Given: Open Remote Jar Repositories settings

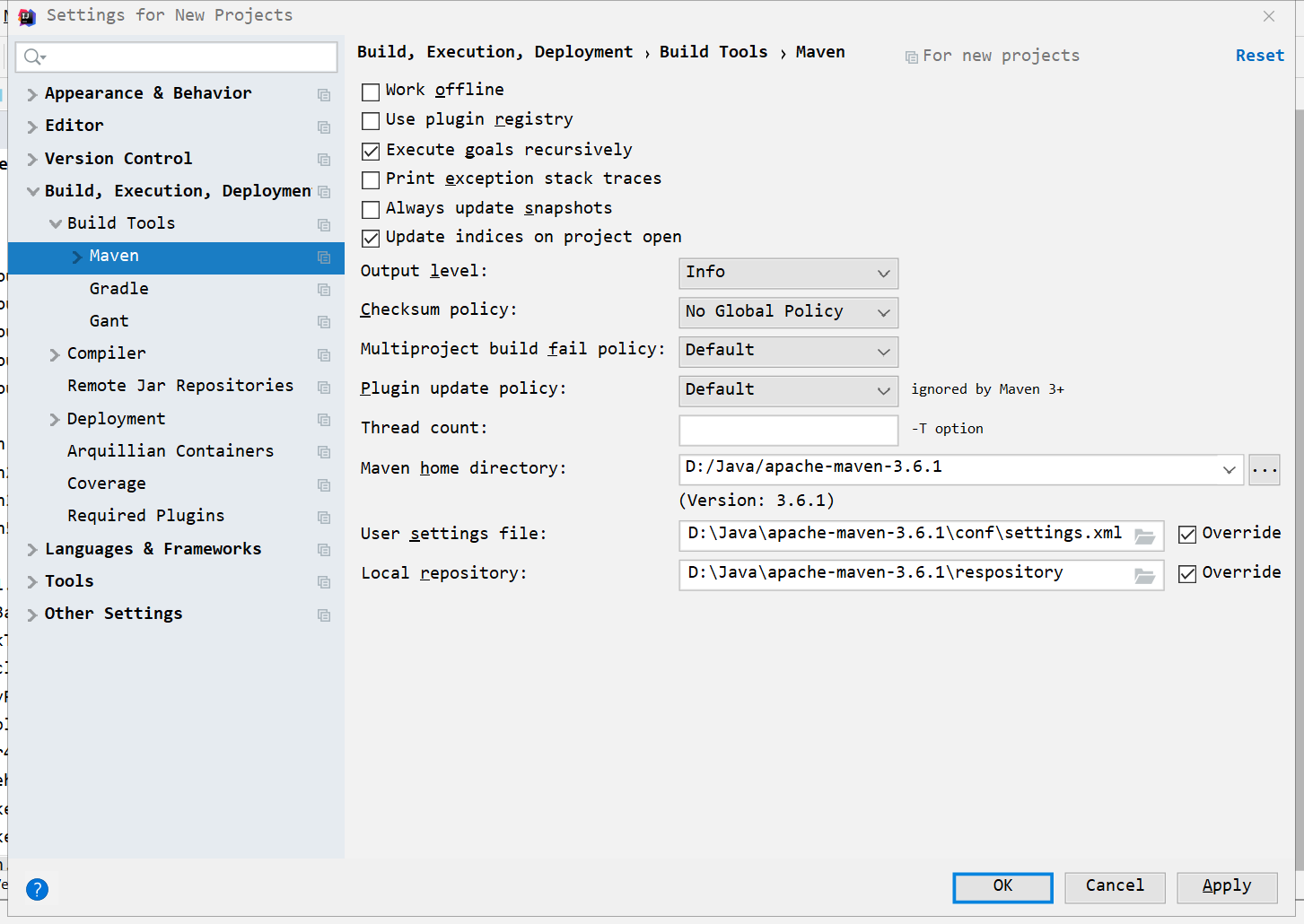Looking at the screenshot, I should coord(180,386).
